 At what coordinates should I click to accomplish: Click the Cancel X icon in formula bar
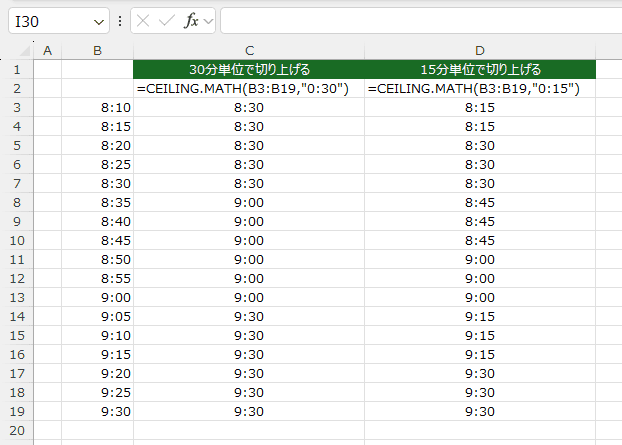click(145, 21)
